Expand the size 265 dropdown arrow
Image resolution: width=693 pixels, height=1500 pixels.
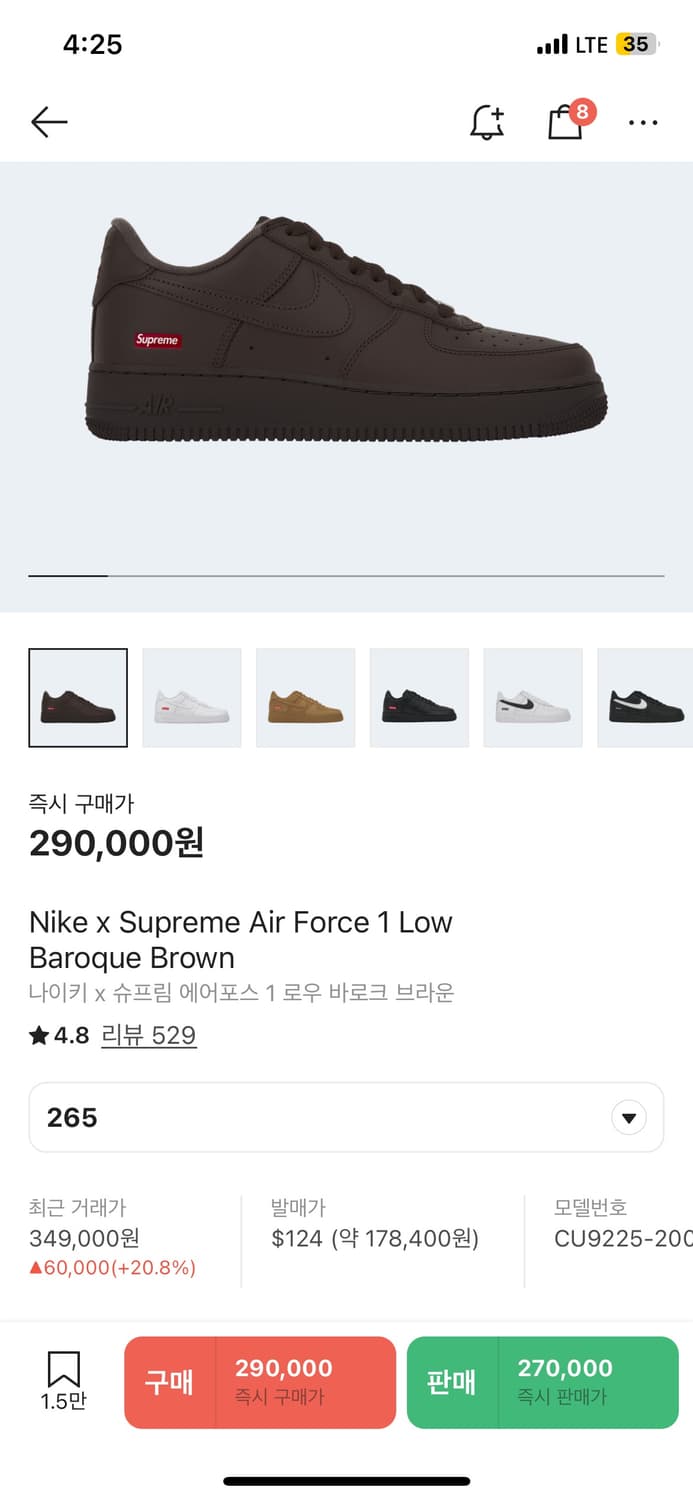(628, 1117)
